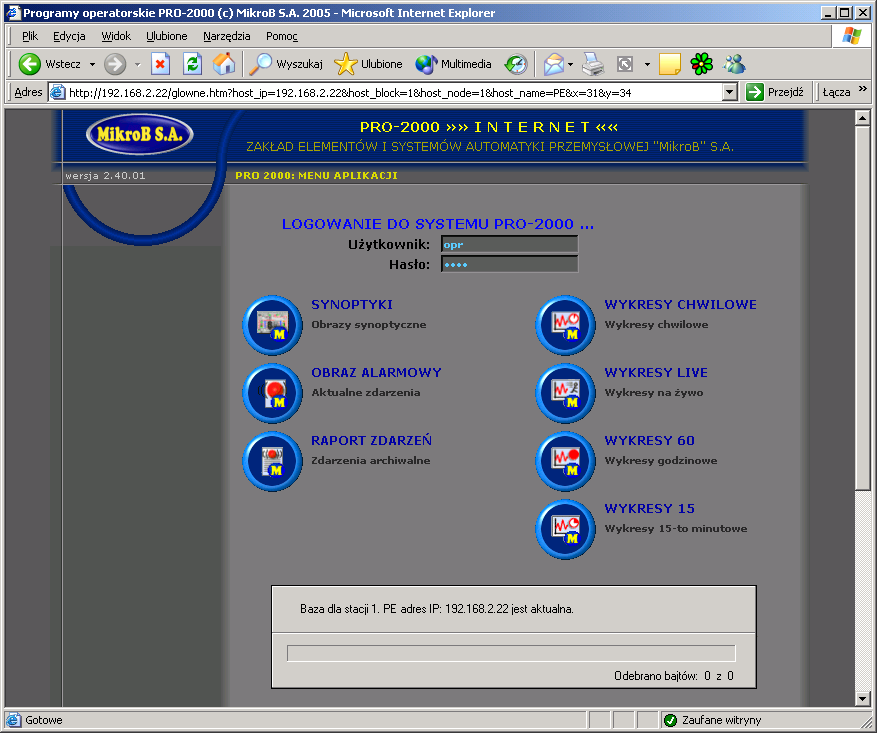
Task: Expand the mail options dropdown arrow
Action: point(570,64)
